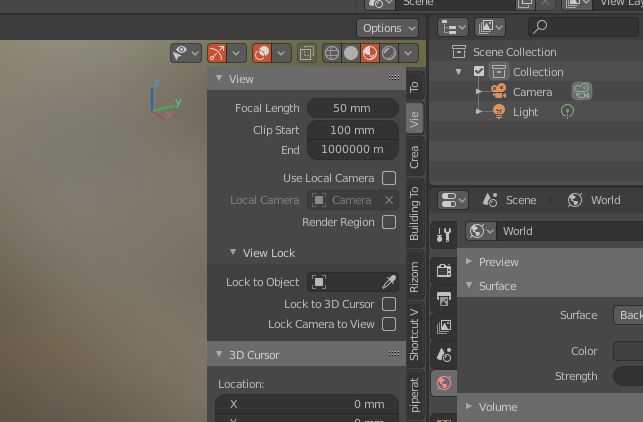
Task: Enable Use Local Camera checkbox
Action: (x=389, y=178)
